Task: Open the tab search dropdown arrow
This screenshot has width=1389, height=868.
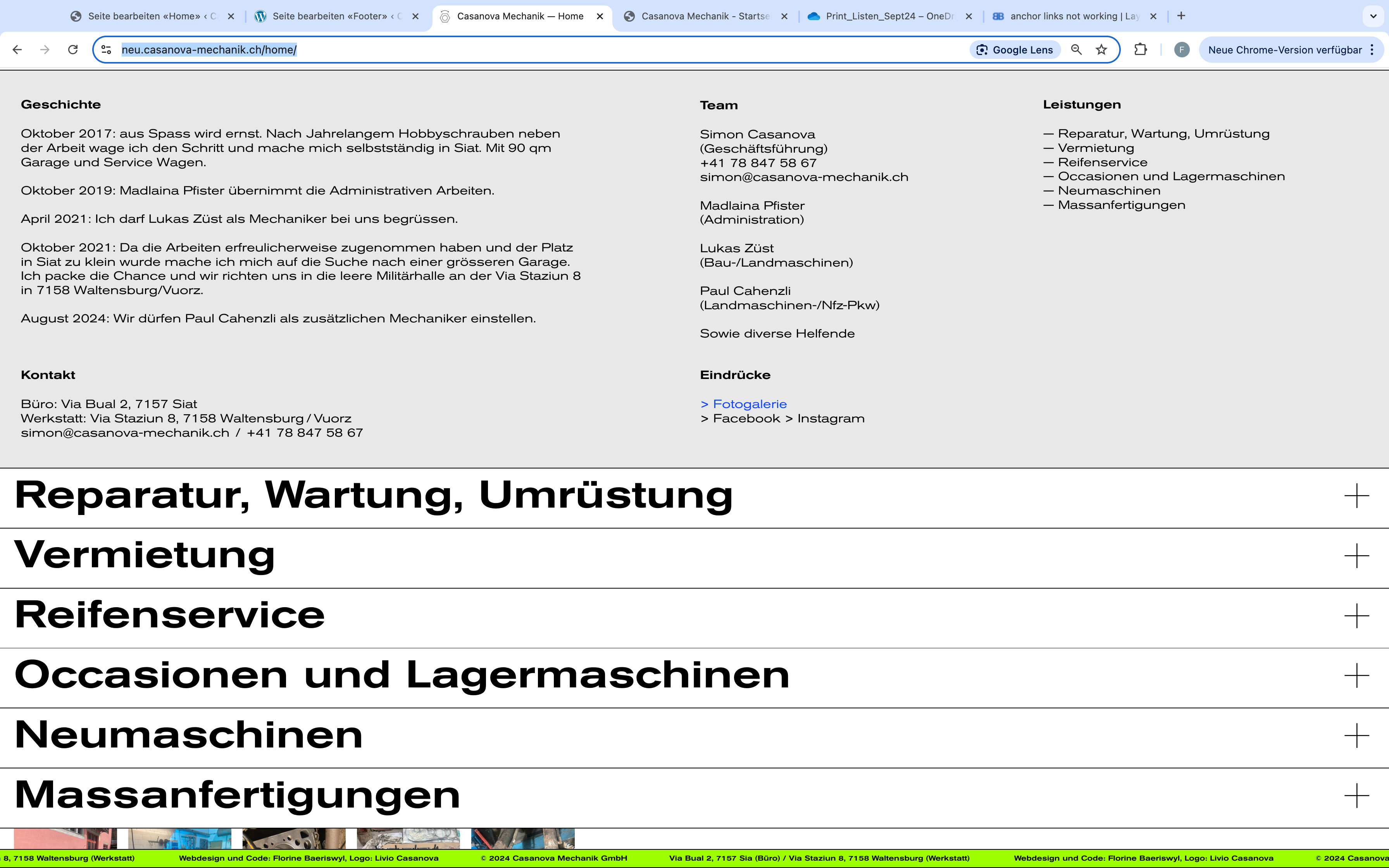Action: click(1373, 16)
